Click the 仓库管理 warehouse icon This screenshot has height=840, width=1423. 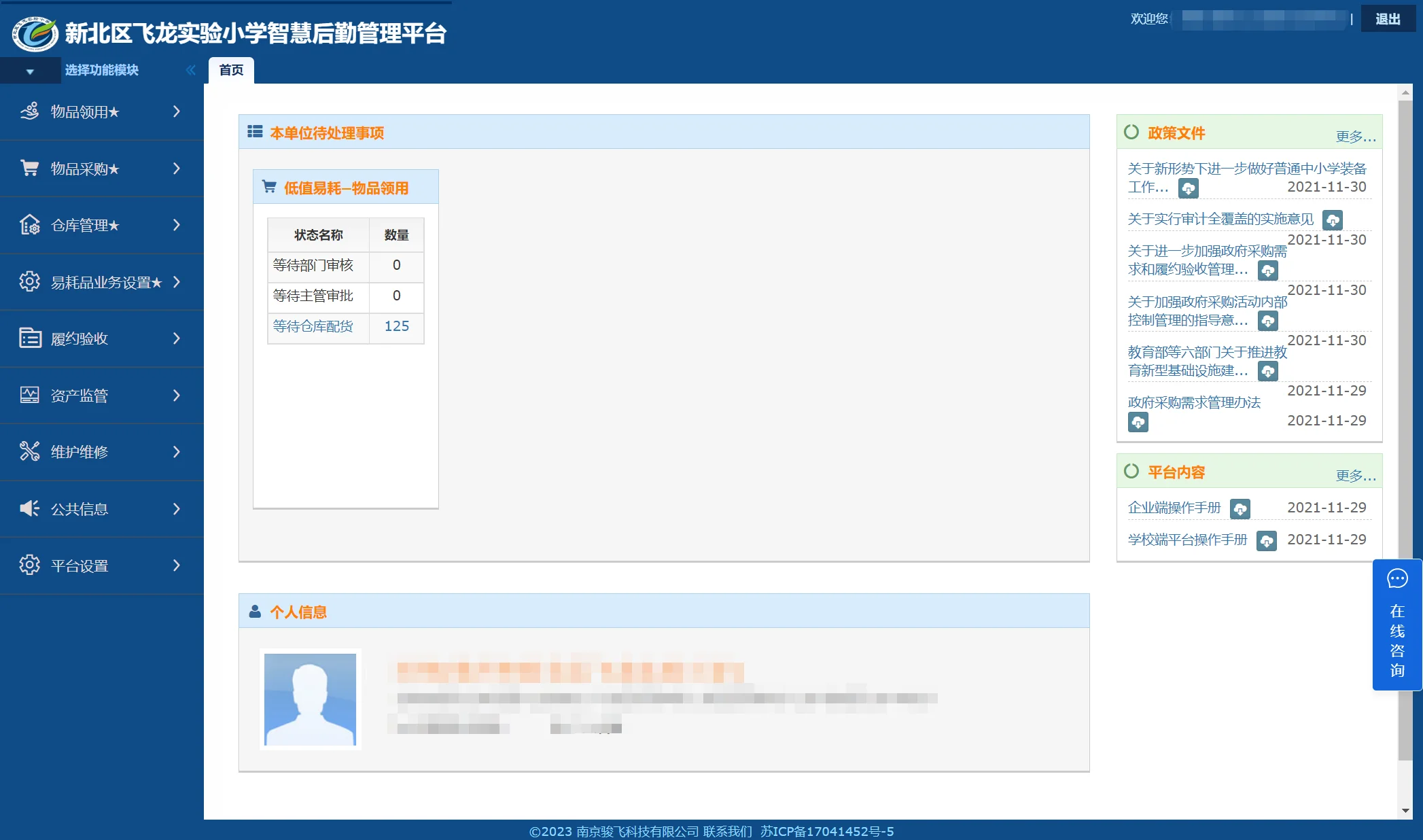coord(30,225)
